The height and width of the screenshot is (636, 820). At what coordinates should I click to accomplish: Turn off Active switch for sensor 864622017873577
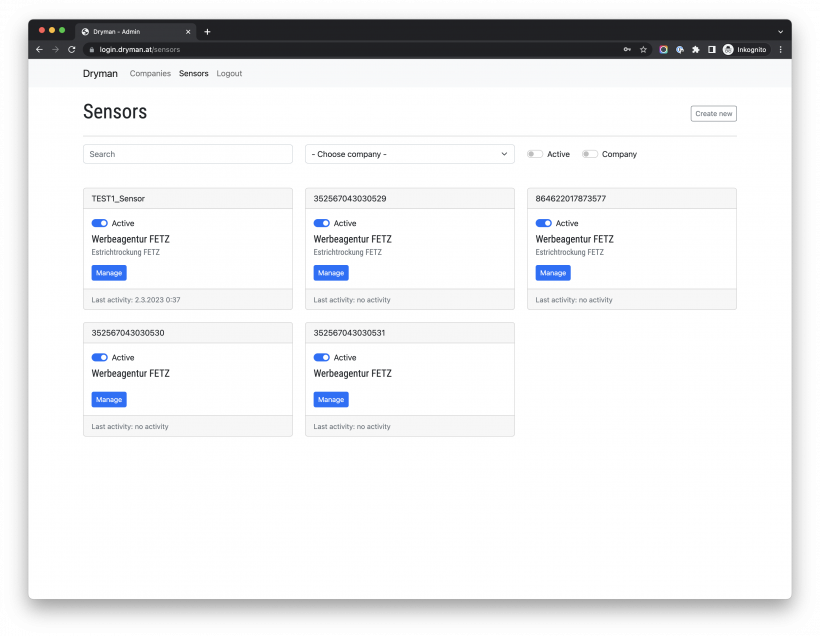click(x=543, y=223)
